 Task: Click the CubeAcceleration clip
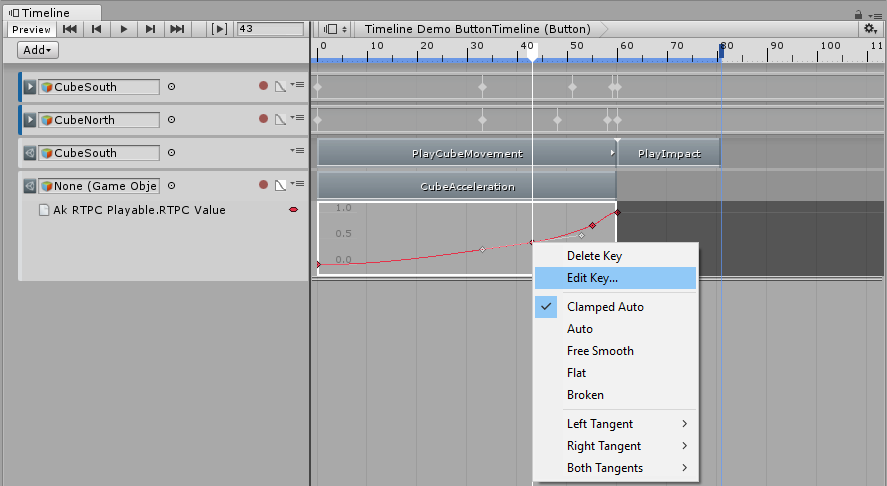click(x=467, y=186)
